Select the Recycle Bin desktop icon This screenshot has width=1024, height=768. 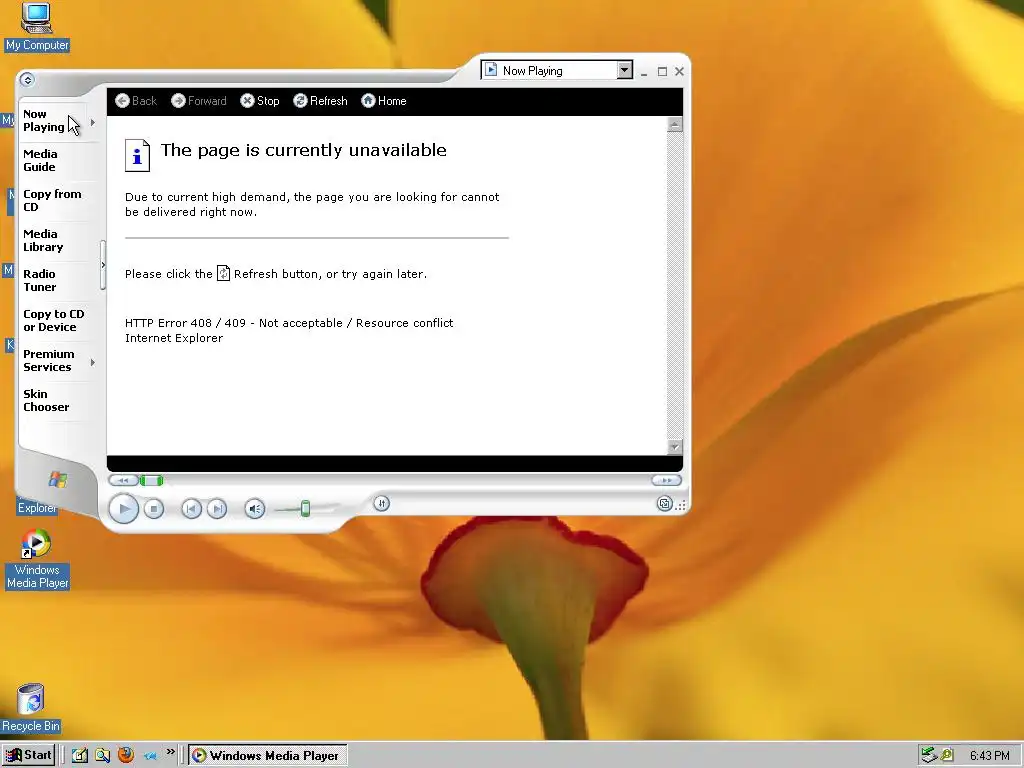pos(31,708)
